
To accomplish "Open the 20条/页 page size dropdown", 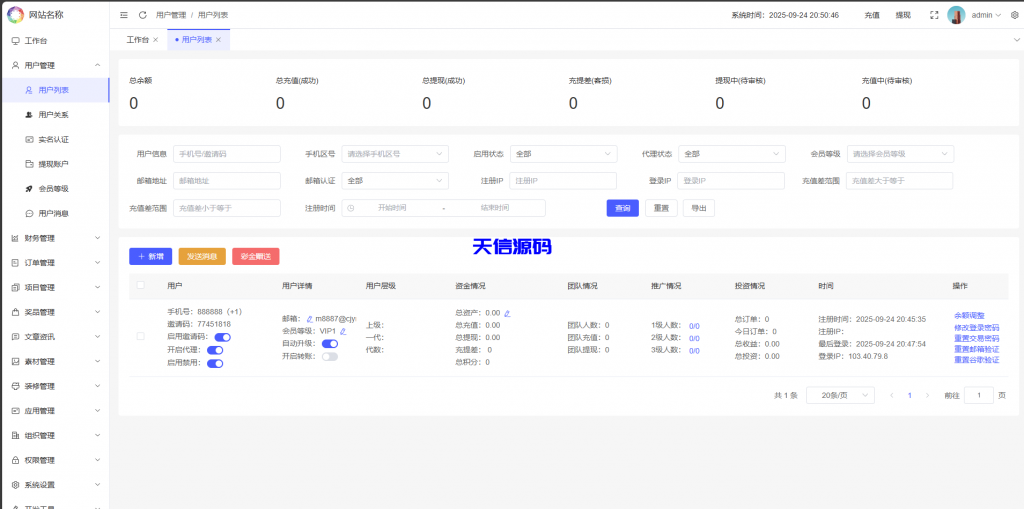I will pos(839,395).
